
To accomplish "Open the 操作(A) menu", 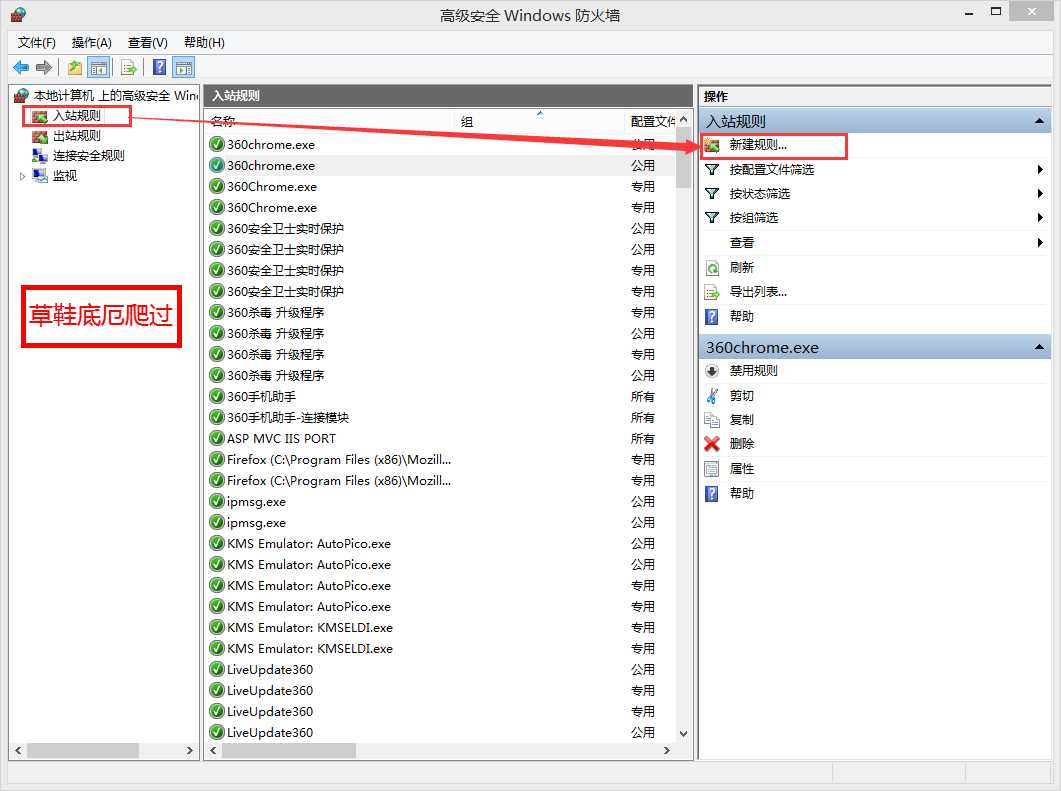I will point(91,43).
